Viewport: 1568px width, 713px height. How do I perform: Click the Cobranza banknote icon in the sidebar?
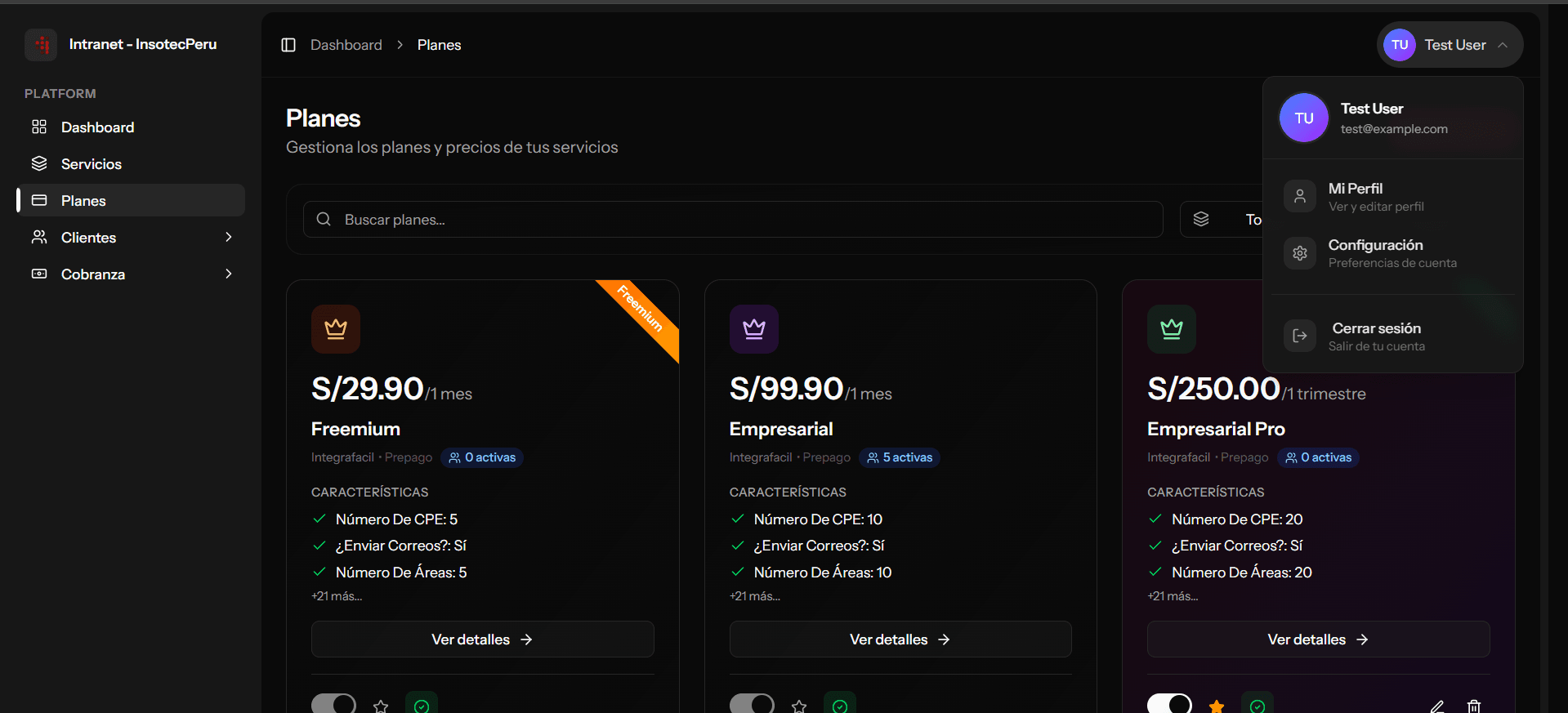[39, 274]
